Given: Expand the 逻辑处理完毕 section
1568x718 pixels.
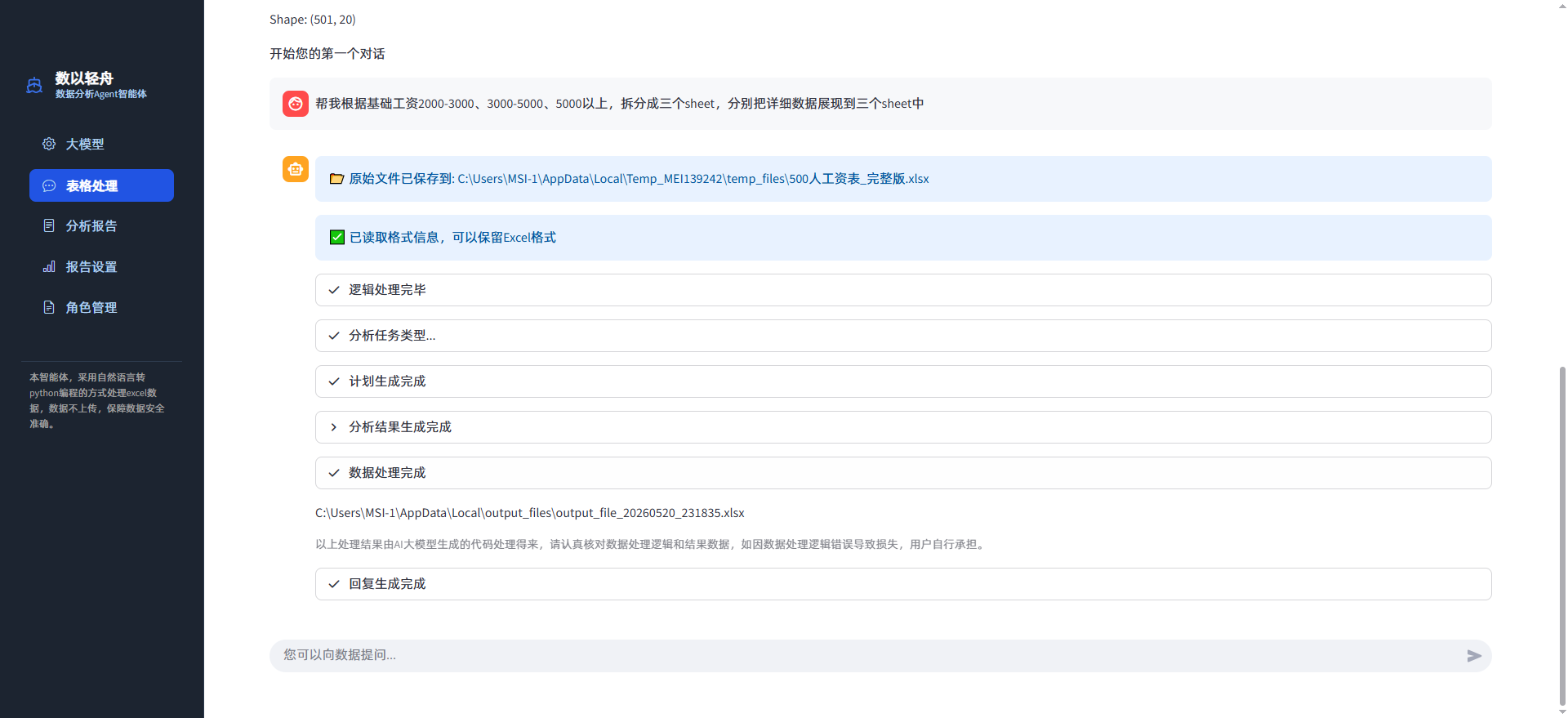Looking at the screenshot, I should pos(903,290).
